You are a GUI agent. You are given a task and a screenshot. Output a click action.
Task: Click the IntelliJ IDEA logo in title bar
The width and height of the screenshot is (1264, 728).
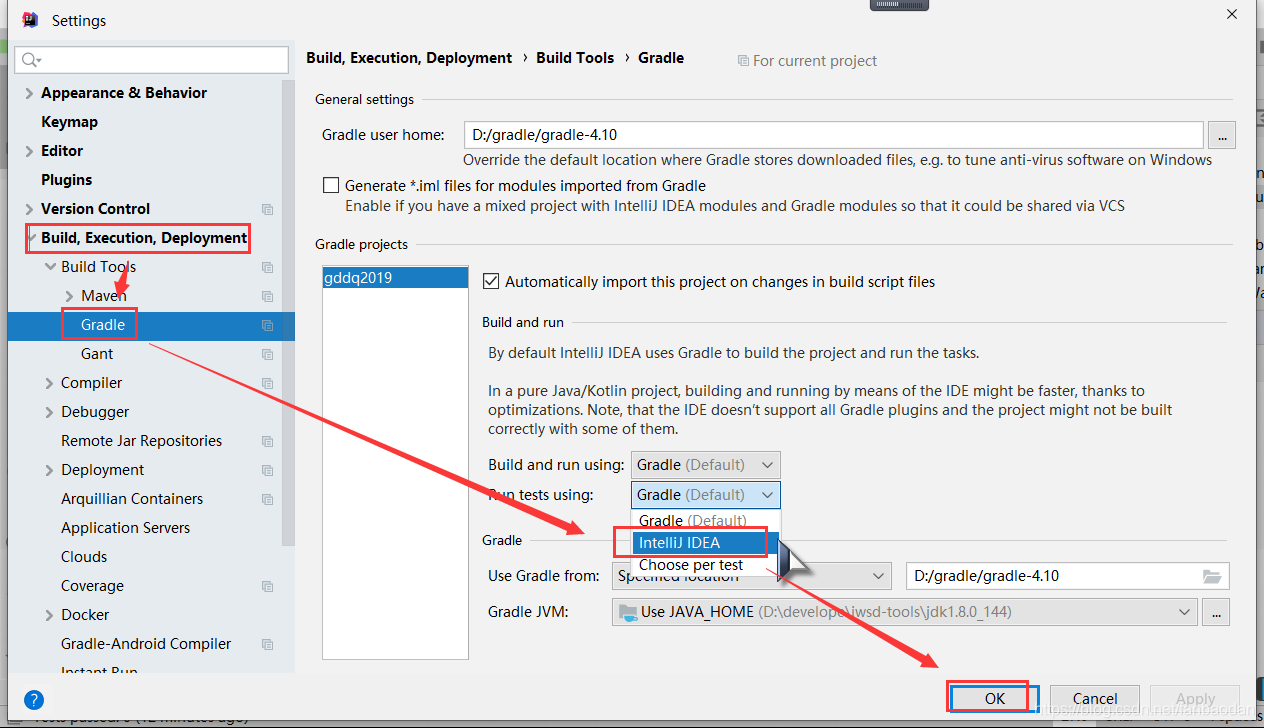click(x=30, y=19)
